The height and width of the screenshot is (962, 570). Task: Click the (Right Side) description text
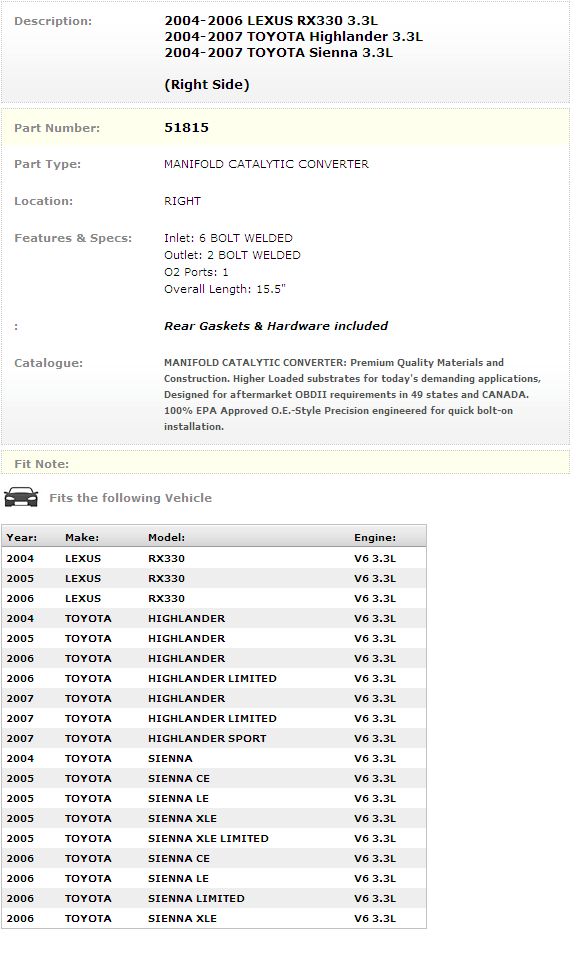pos(207,85)
